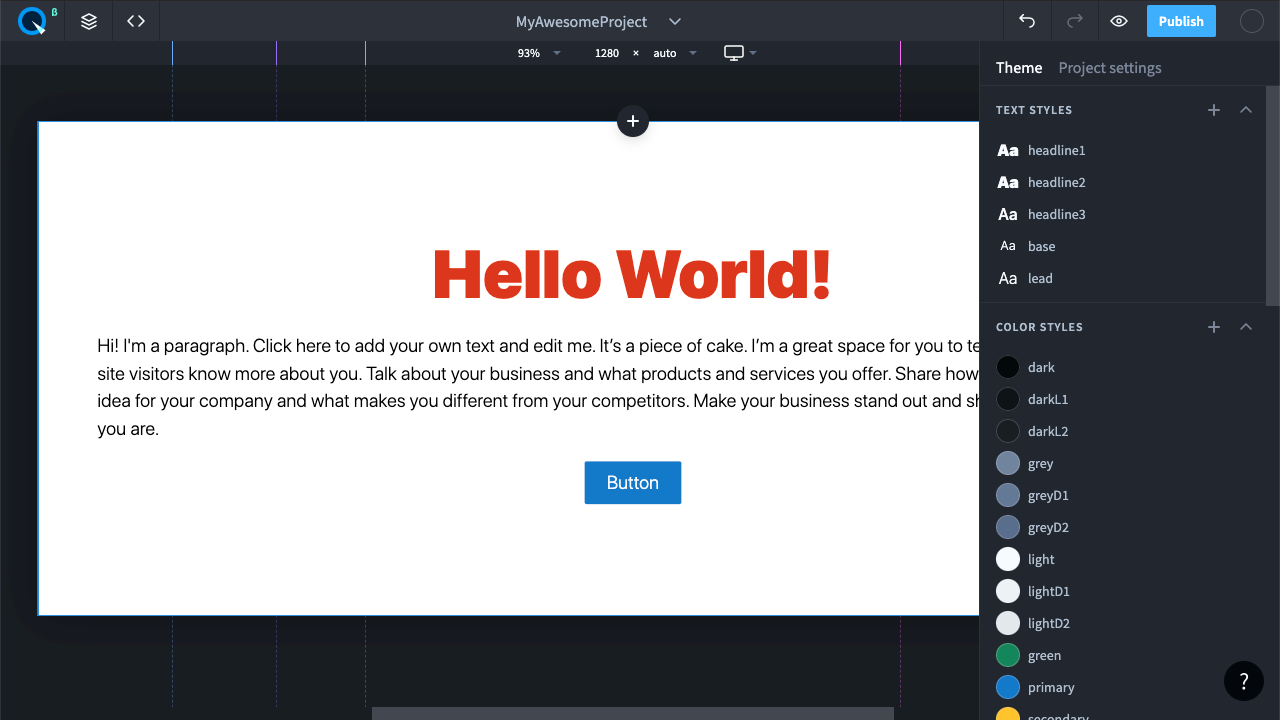Open the help question mark button

click(x=1244, y=681)
